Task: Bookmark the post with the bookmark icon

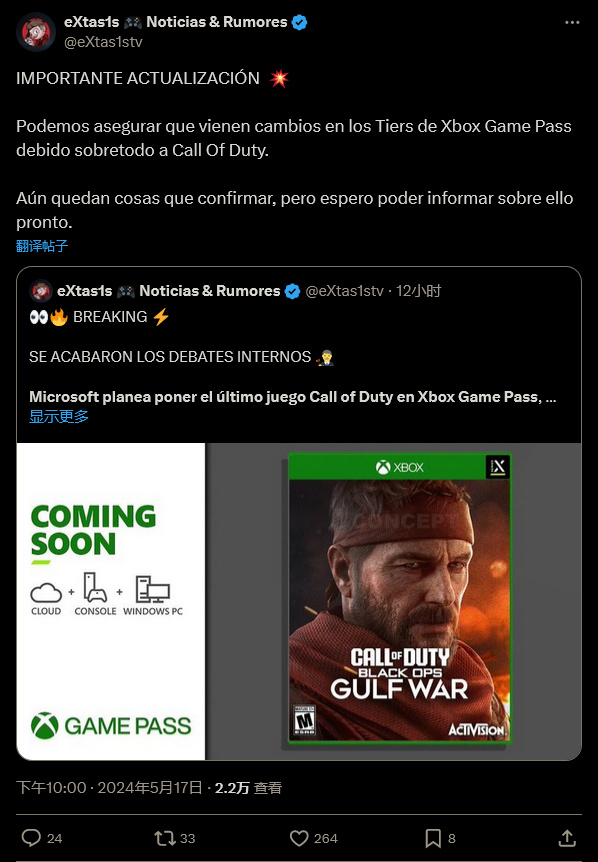Action: pyautogui.click(x=433, y=838)
